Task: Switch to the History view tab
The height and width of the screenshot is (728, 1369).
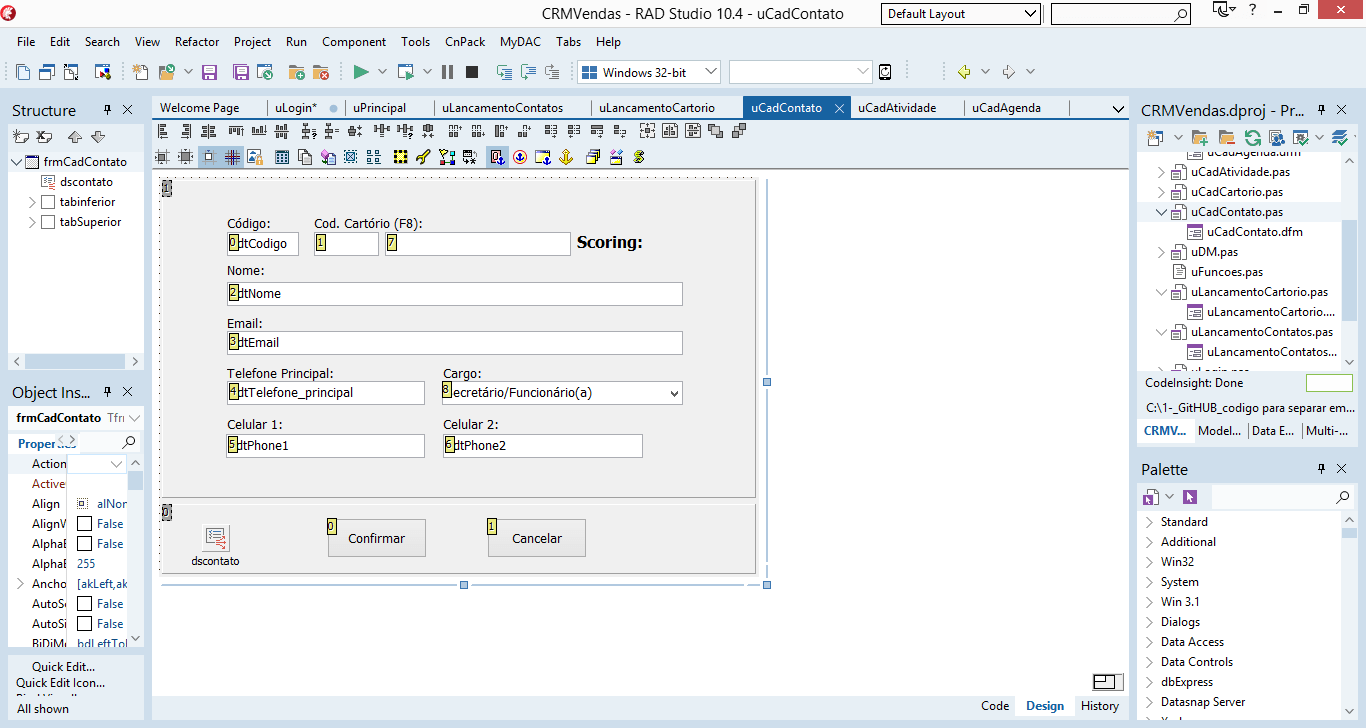Action: pos(1100,706)
